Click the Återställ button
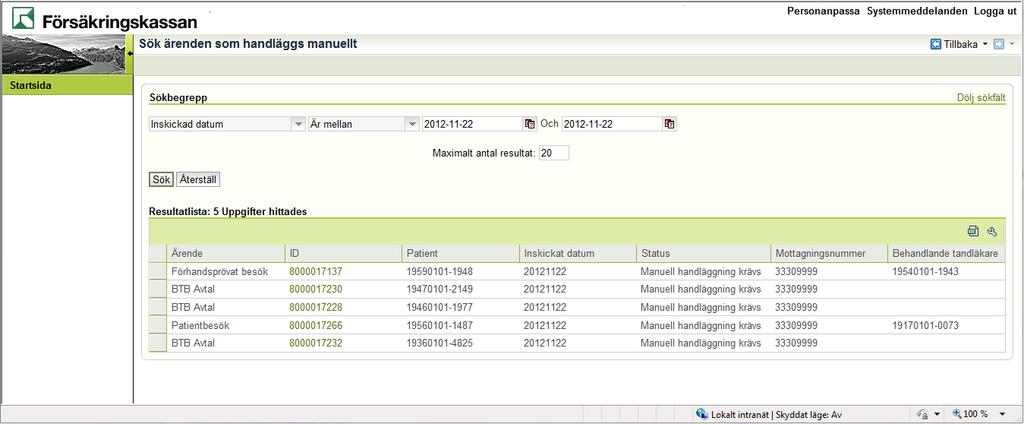The image size is (1024, 424). pyautogui.click(x=198, y=179)
